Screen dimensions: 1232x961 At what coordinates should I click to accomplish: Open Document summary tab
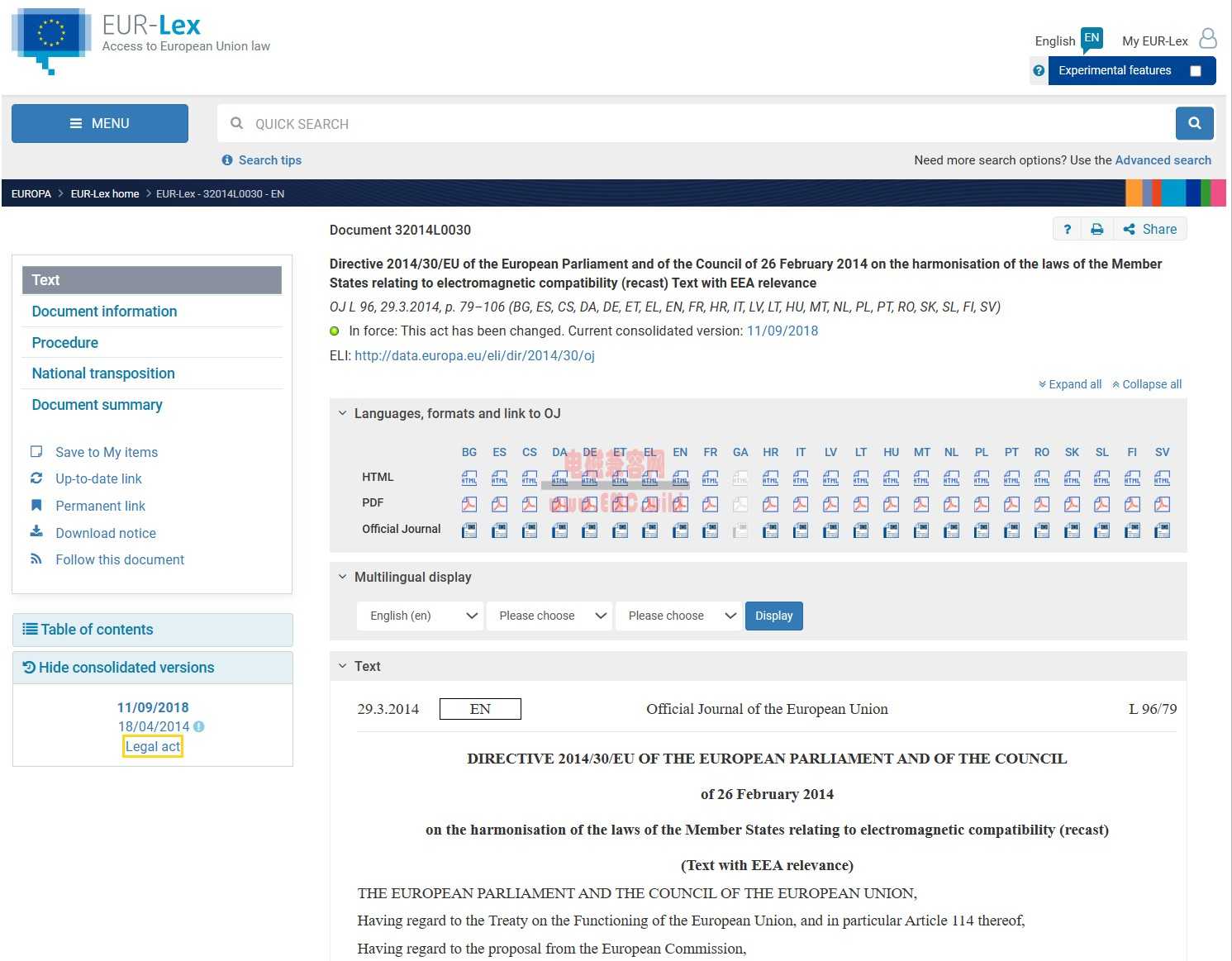click(97, 405)
